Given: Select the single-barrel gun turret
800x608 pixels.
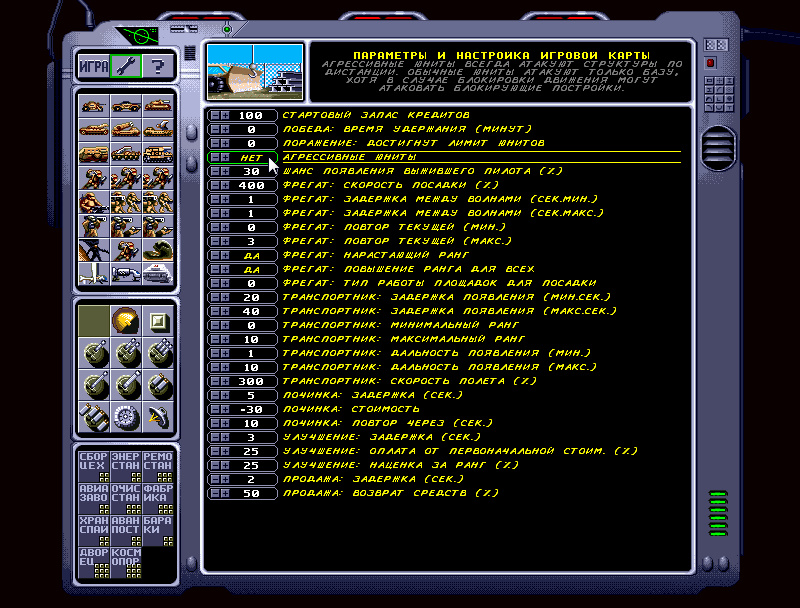Looking at the screenshot, I should (x=94, y=353).
